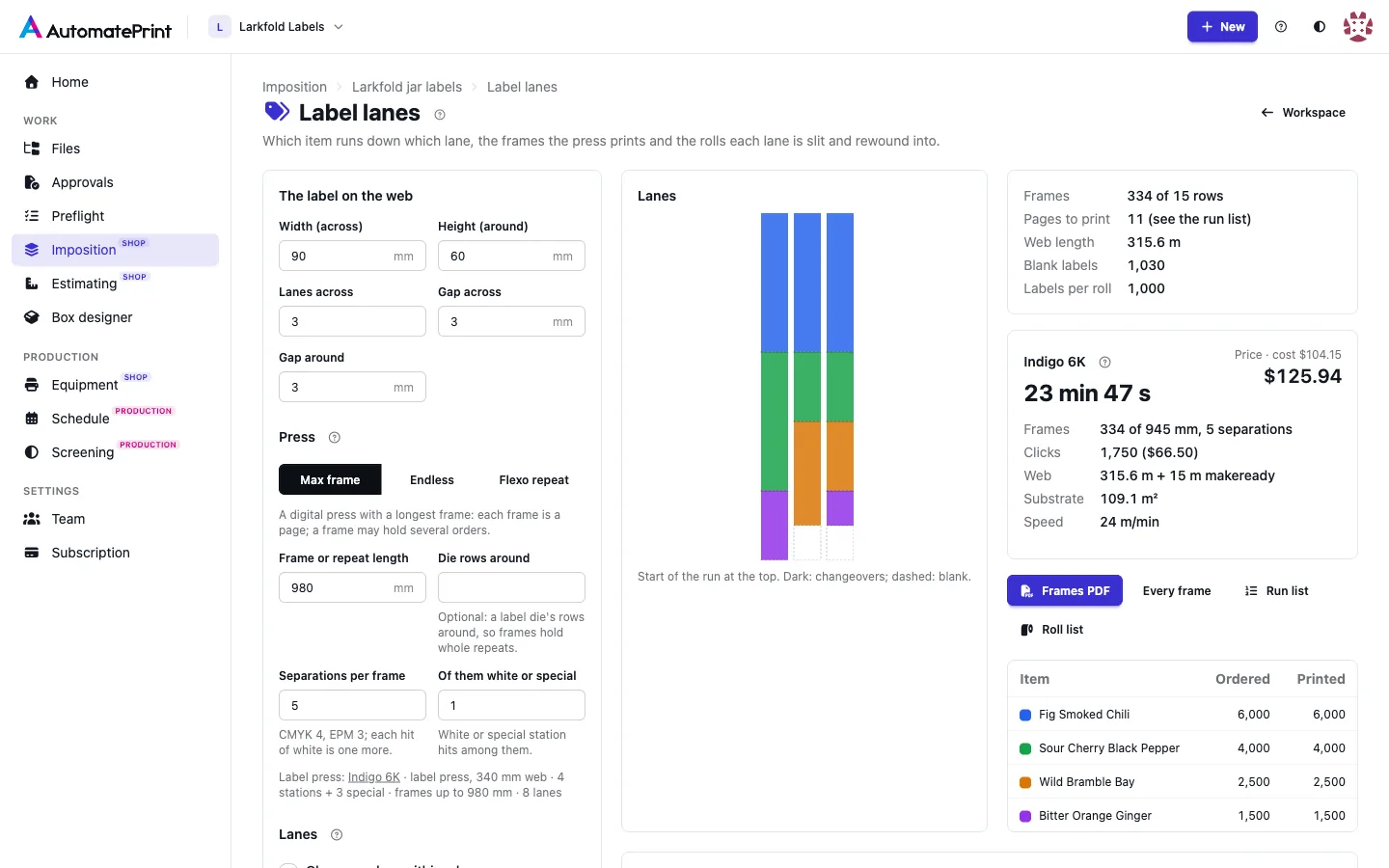Open the Home sidebar item
The width and height of the screenshot is (1389, 868).
click(115, 82)
